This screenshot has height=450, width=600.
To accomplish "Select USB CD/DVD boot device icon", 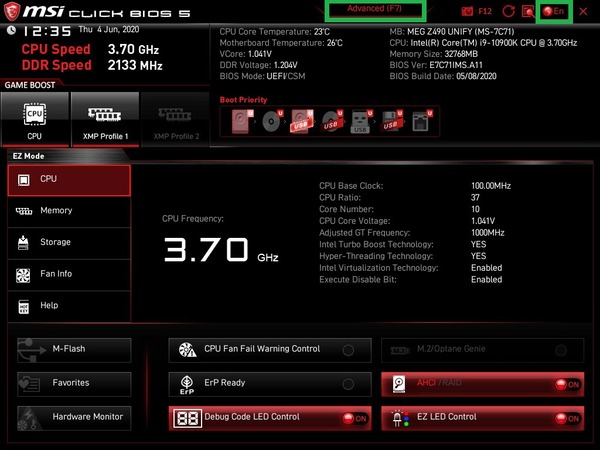I will coord(331,121).
